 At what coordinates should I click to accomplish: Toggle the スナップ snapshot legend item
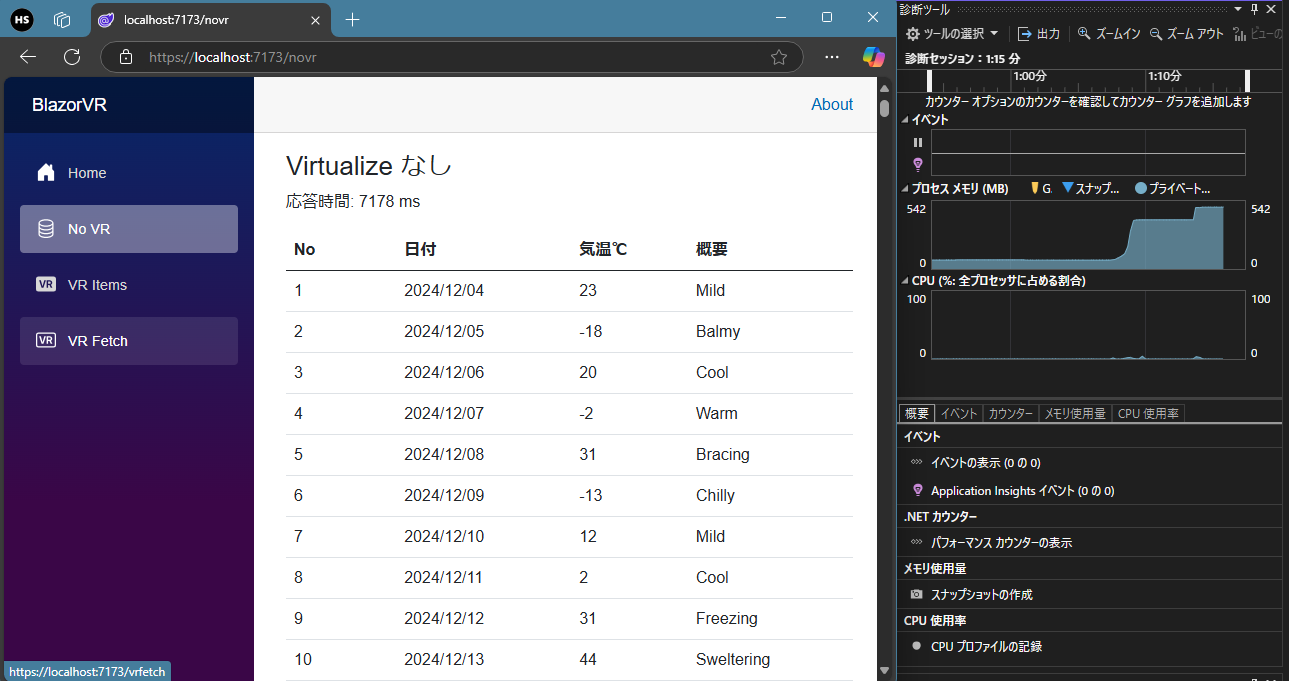click(1090, 188)
